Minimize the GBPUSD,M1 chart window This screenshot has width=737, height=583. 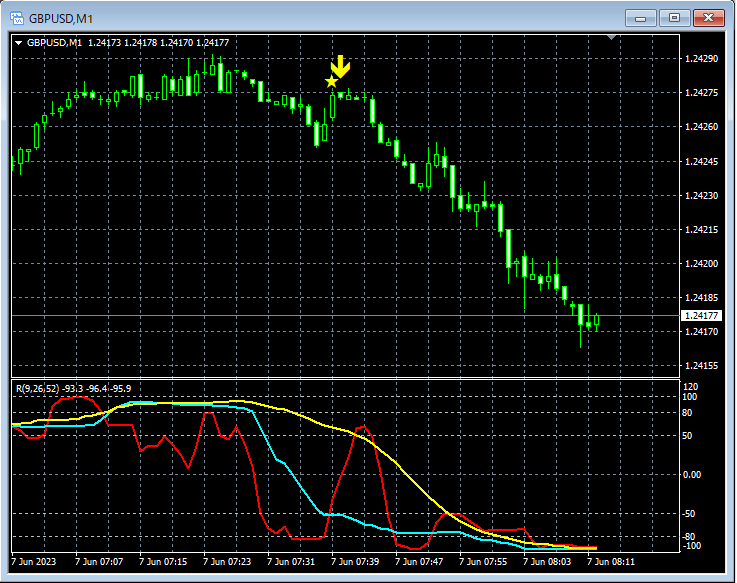coord(640,18)
